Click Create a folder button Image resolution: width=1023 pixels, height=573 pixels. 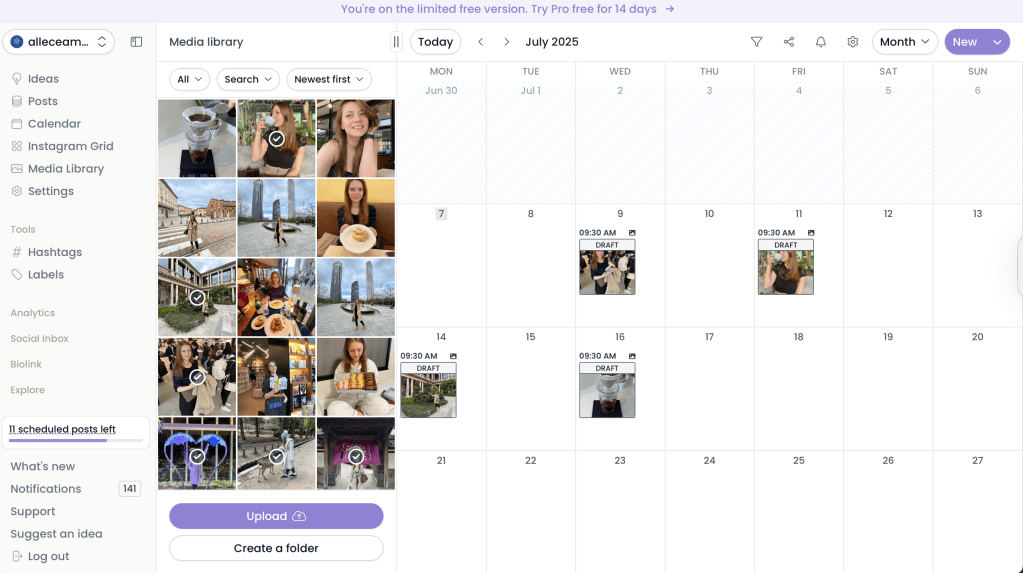point(276,548)
